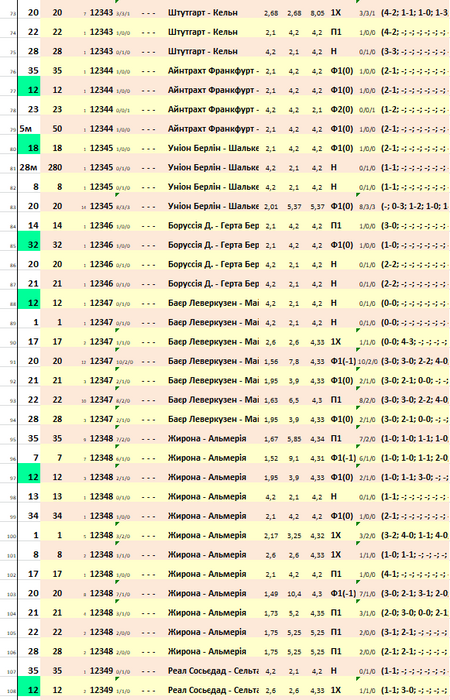The image size is (450, 700).
Task: Select row header 108
Action: tap(12, 691)
